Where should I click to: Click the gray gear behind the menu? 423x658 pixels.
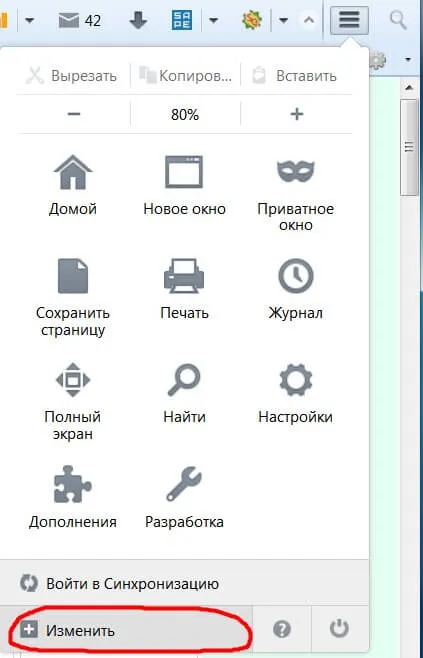(x=377, y=60)
